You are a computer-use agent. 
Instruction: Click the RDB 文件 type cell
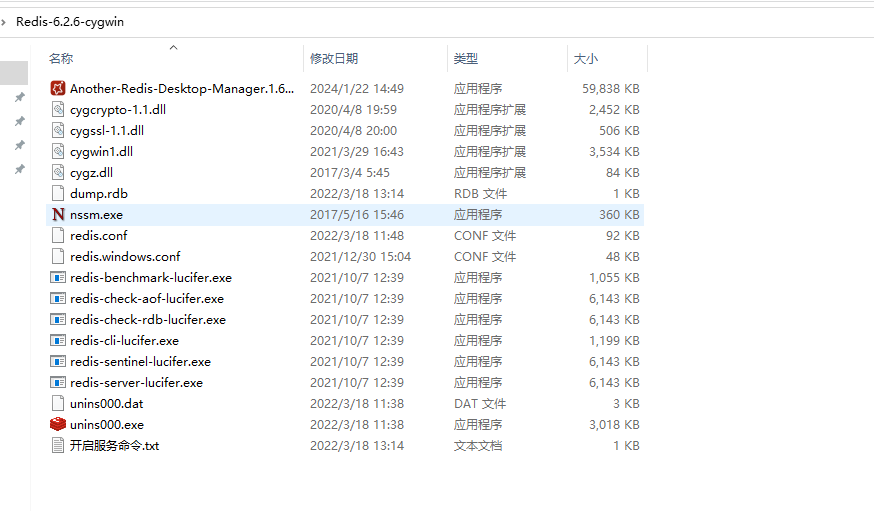[x=480, y=193]
